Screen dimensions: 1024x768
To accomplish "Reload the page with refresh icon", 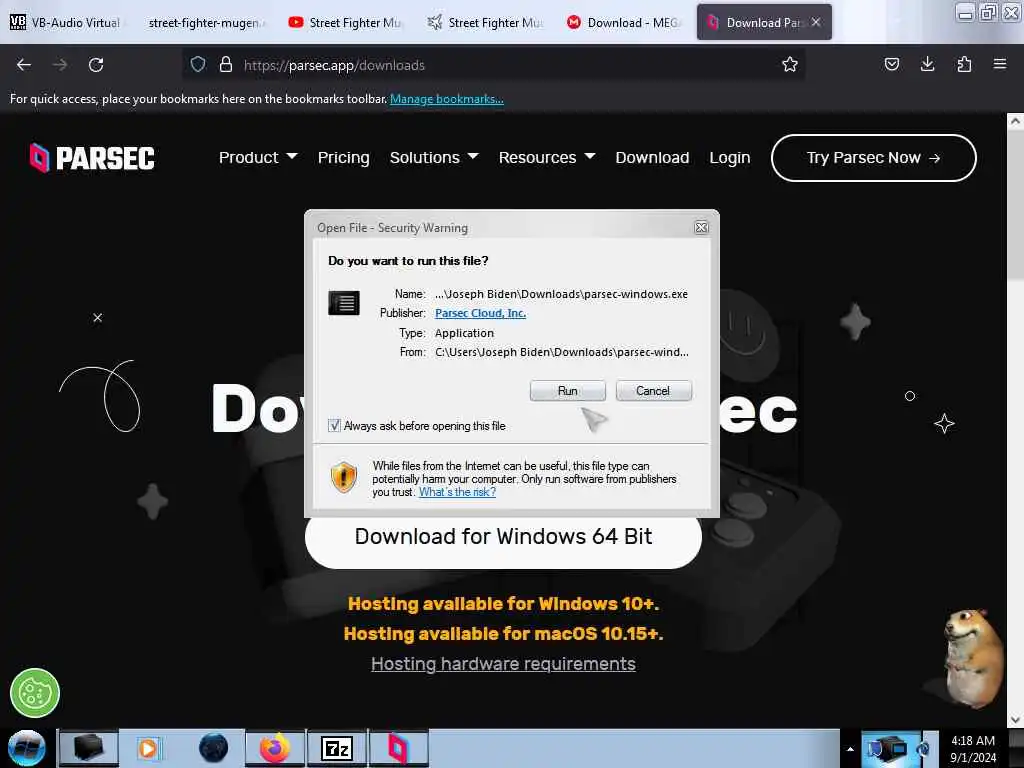I will point(96,65).
